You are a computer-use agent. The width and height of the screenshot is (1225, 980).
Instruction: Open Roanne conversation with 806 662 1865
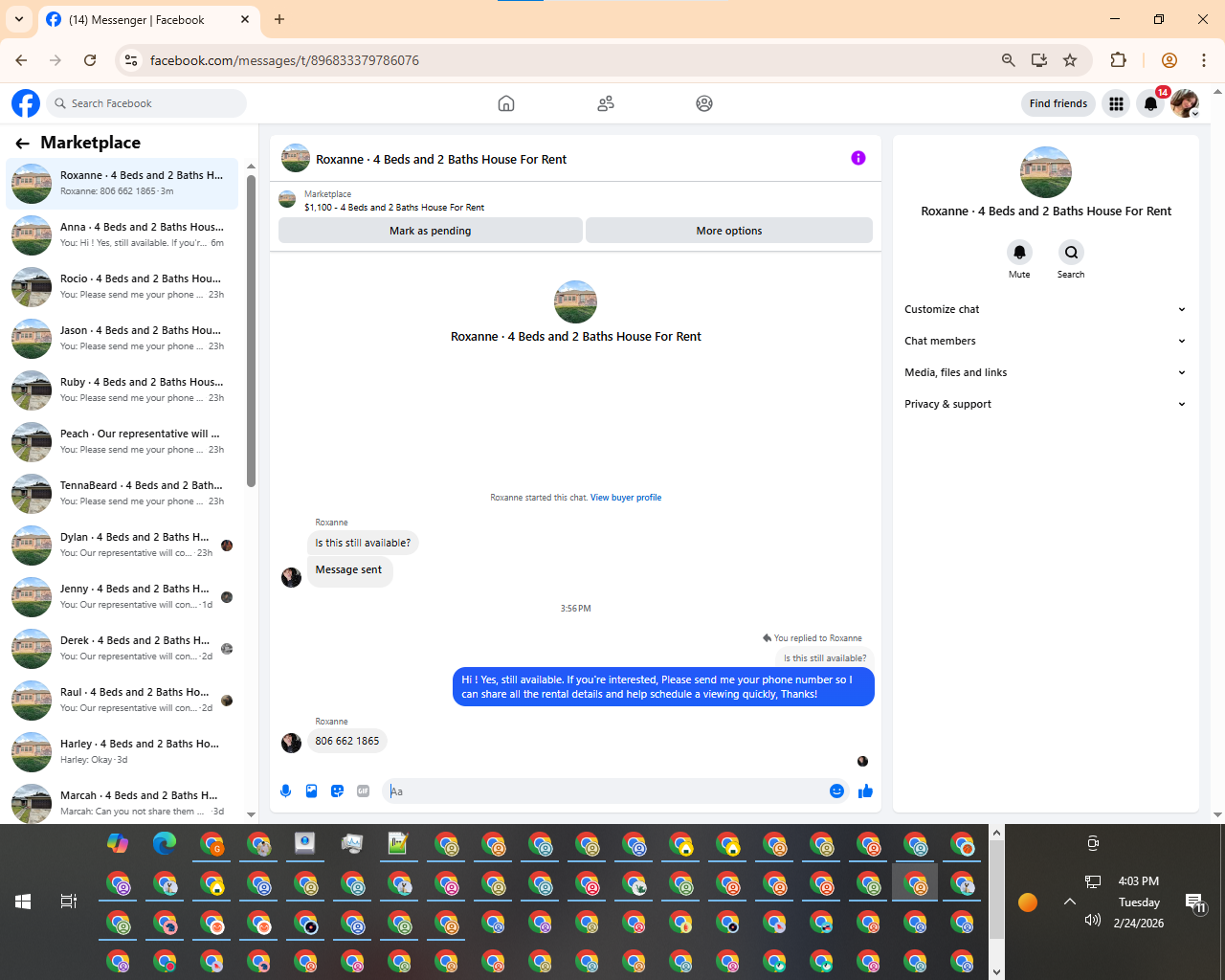122,183
